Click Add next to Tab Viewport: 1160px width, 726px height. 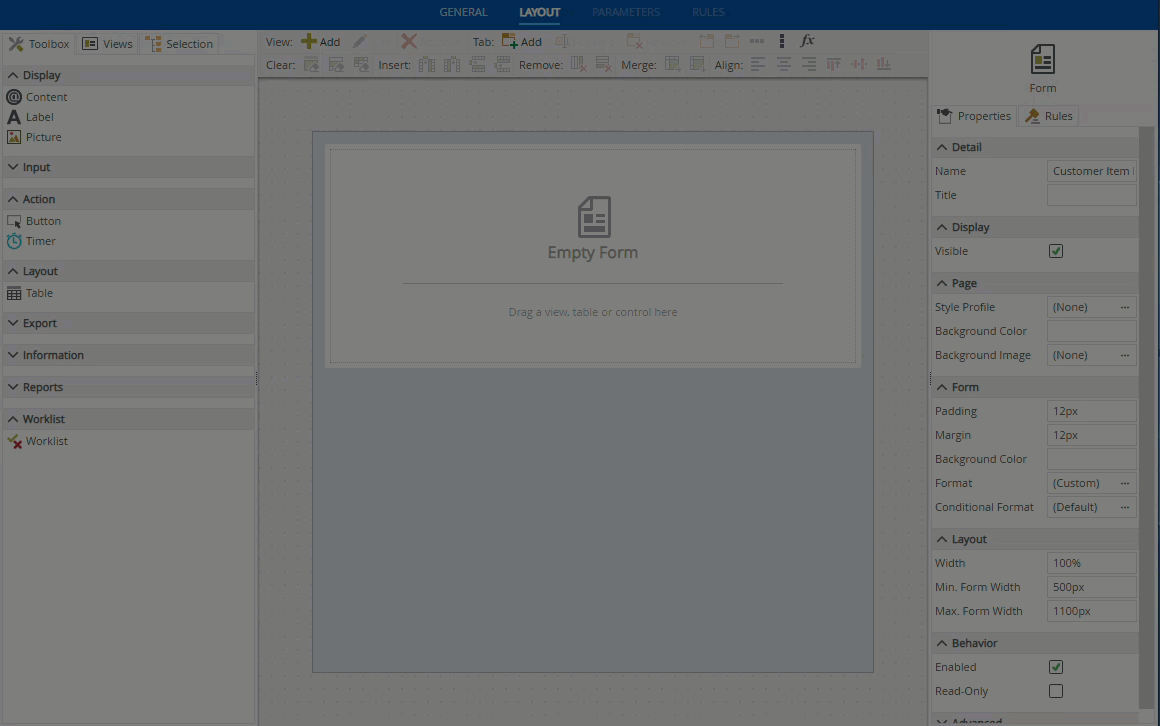click(522, 42)
